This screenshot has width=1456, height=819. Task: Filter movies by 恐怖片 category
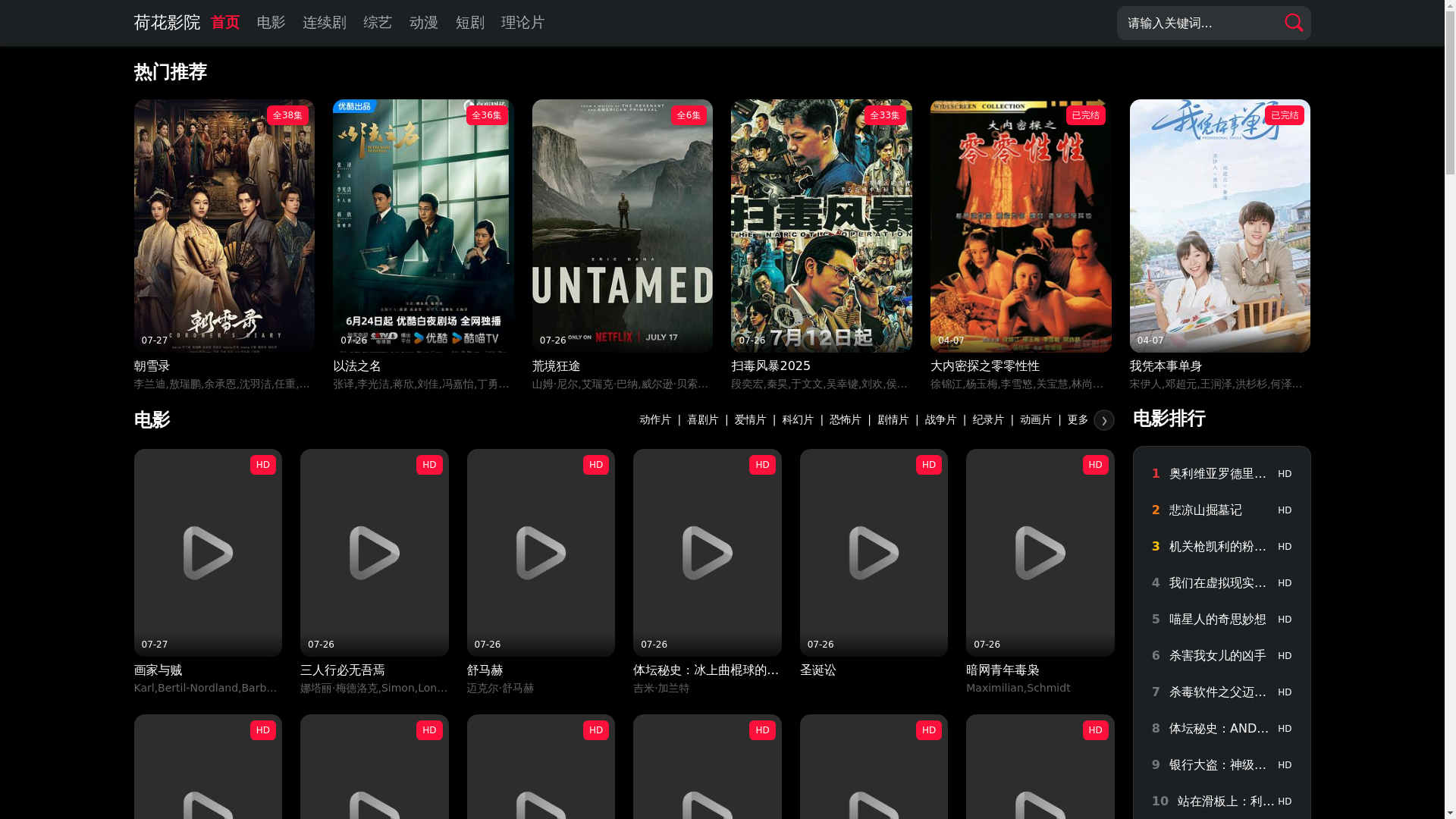pos(846,420)
